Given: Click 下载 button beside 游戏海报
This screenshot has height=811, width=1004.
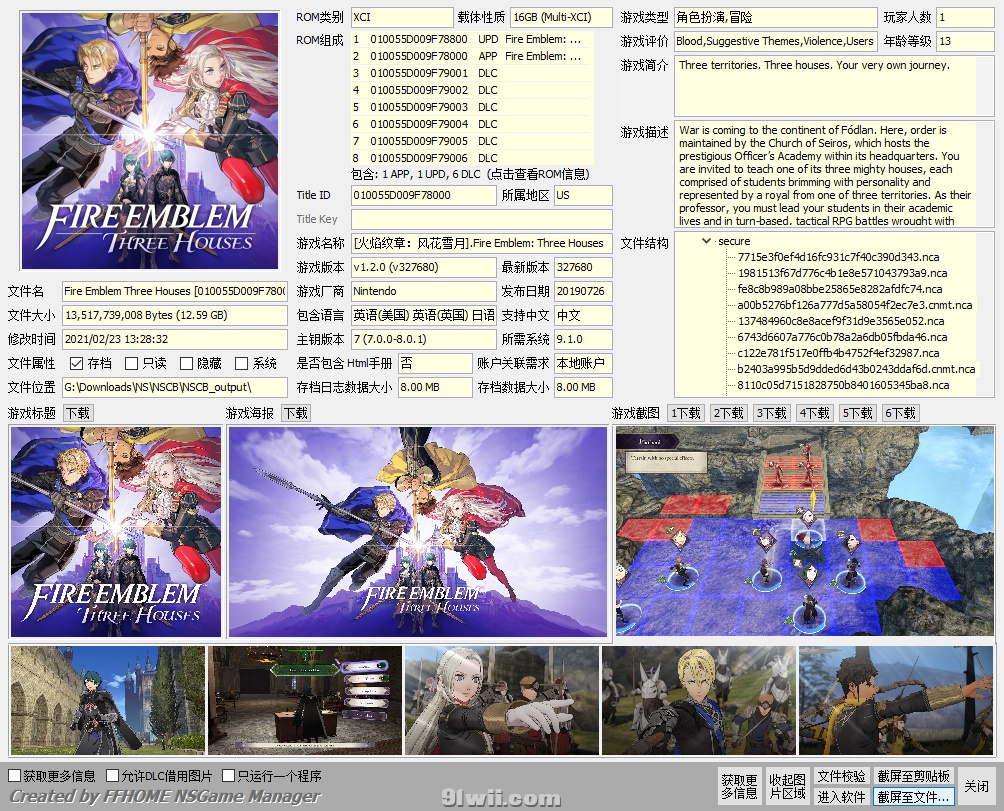Looking at the screenshot, I should tap(296, 414).
